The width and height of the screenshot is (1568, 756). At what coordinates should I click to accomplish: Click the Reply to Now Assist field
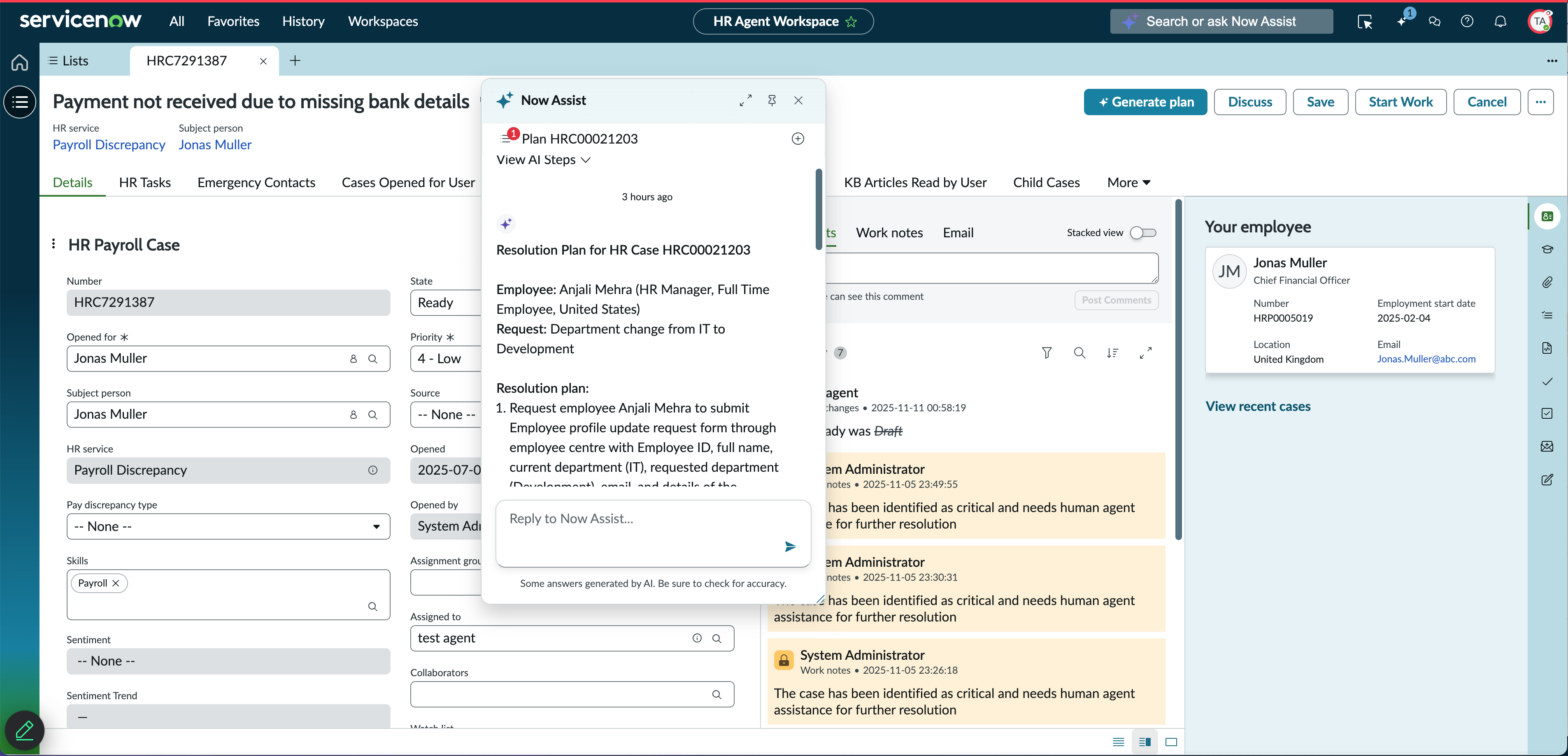pos(653,533)
